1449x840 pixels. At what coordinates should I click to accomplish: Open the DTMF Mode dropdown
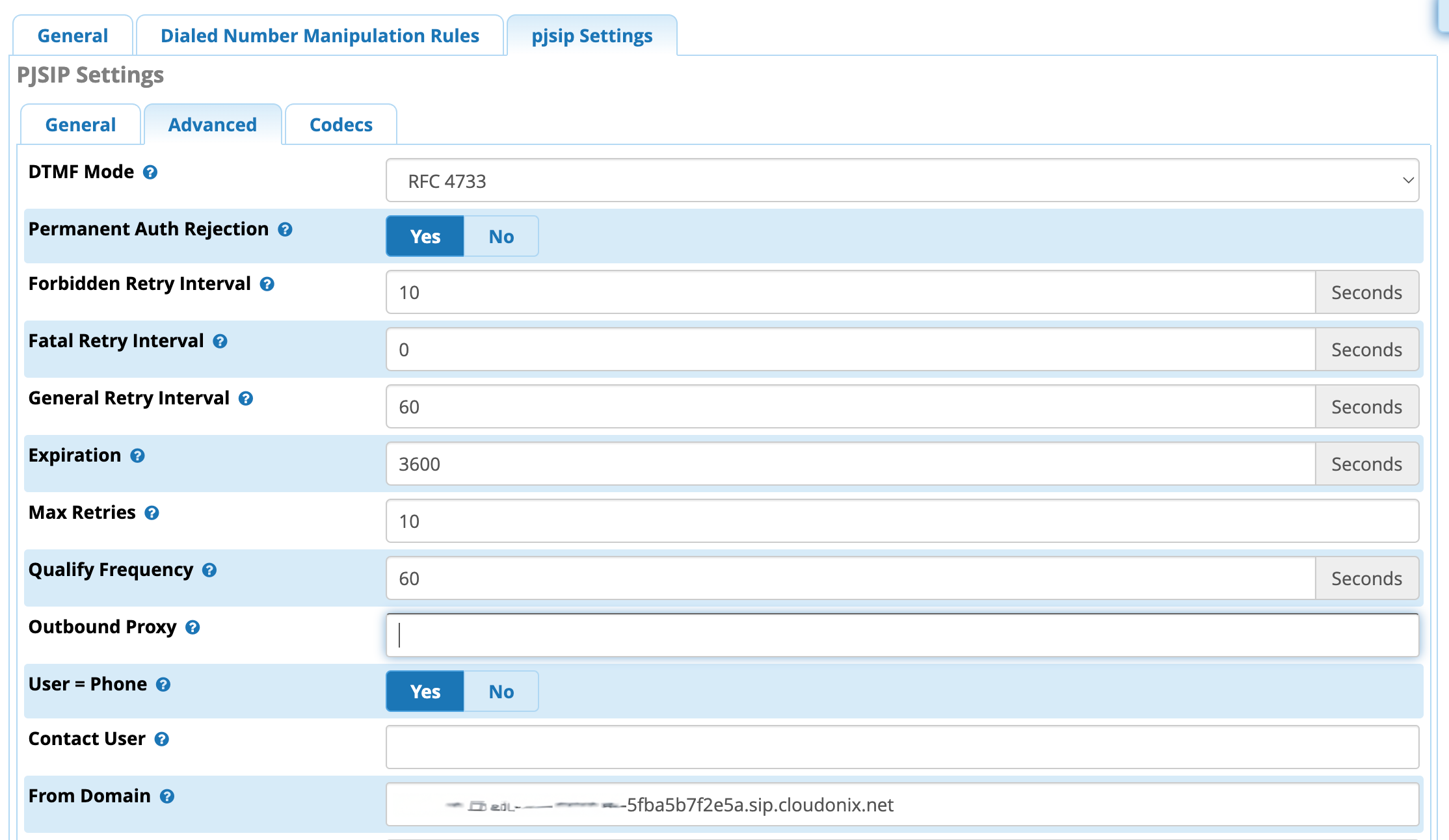coord(901,180)
